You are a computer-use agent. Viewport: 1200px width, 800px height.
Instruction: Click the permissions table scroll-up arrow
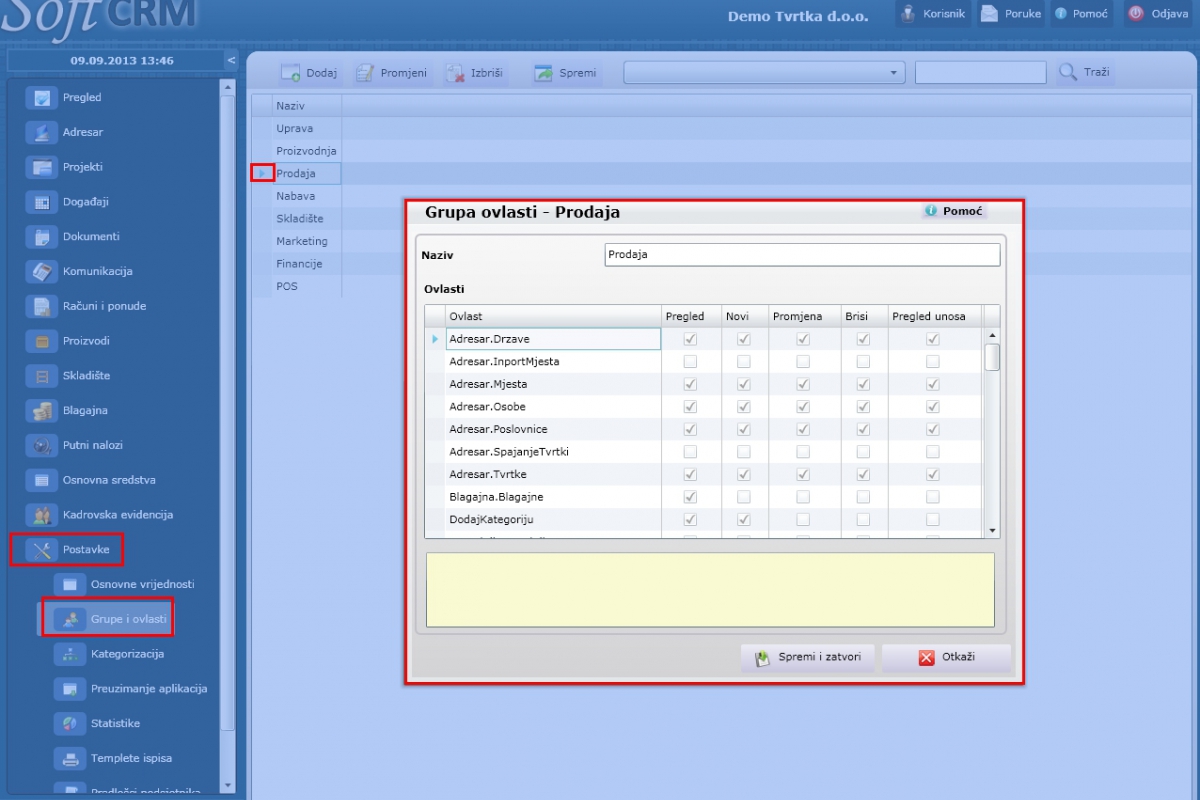point(992,336)
